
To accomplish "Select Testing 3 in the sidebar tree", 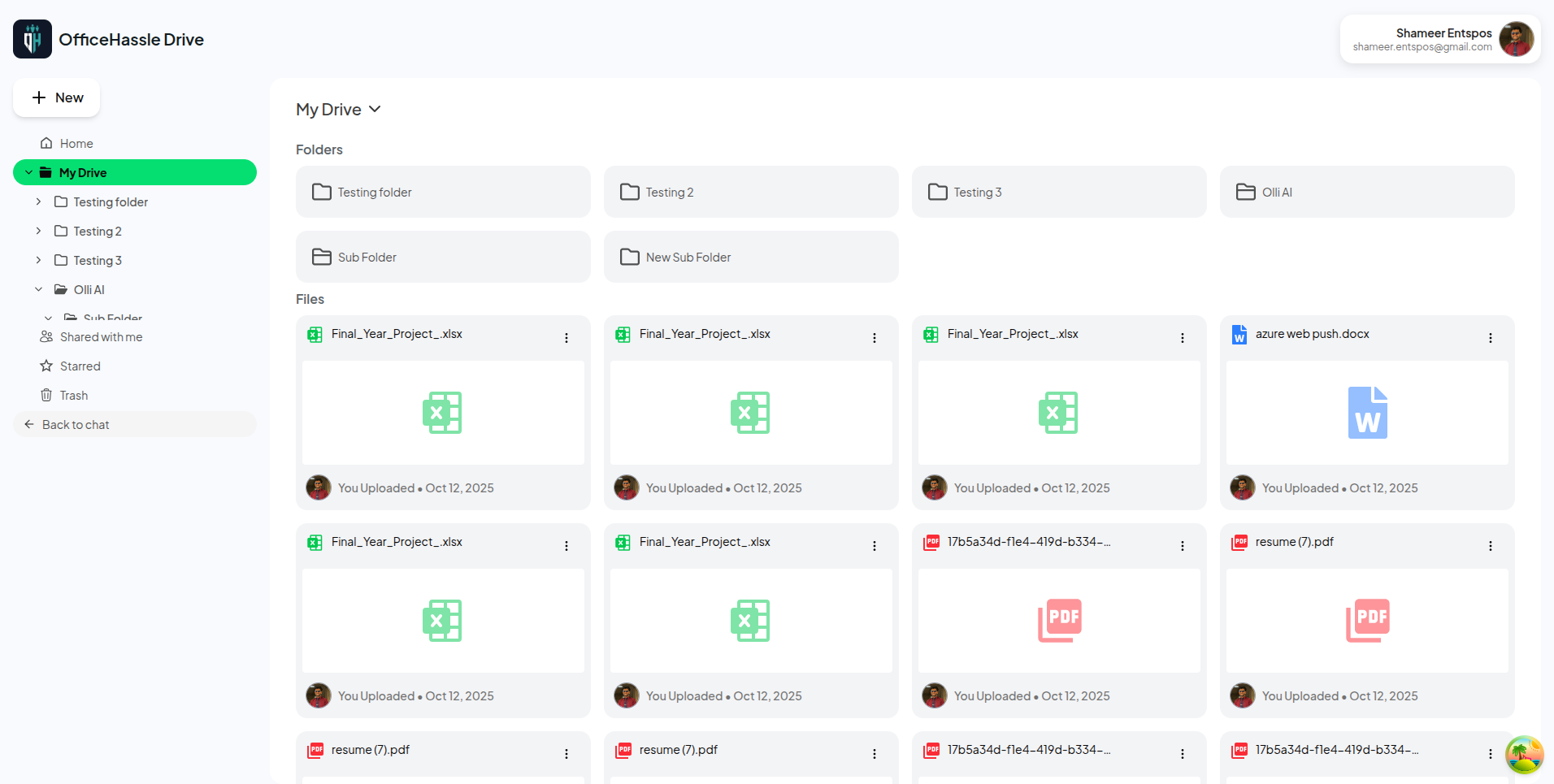I will click(x=98, y=260).
